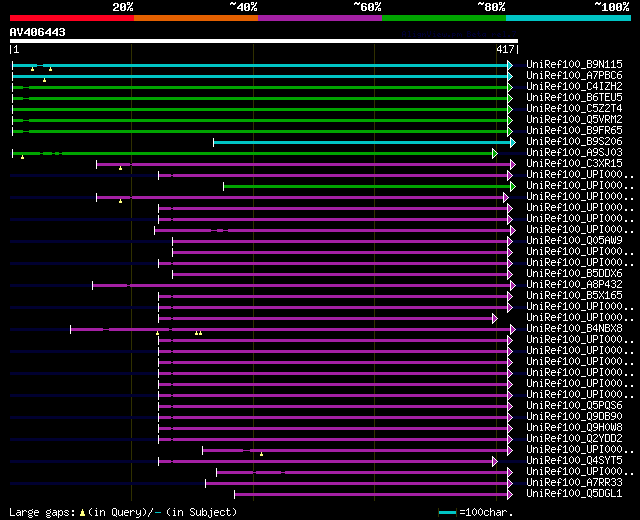Image resolution: width=640 pixels, height=520 pixels.
Task: Click the cyan ~100% identity legend segment
Action: click(x=569, y=18)
